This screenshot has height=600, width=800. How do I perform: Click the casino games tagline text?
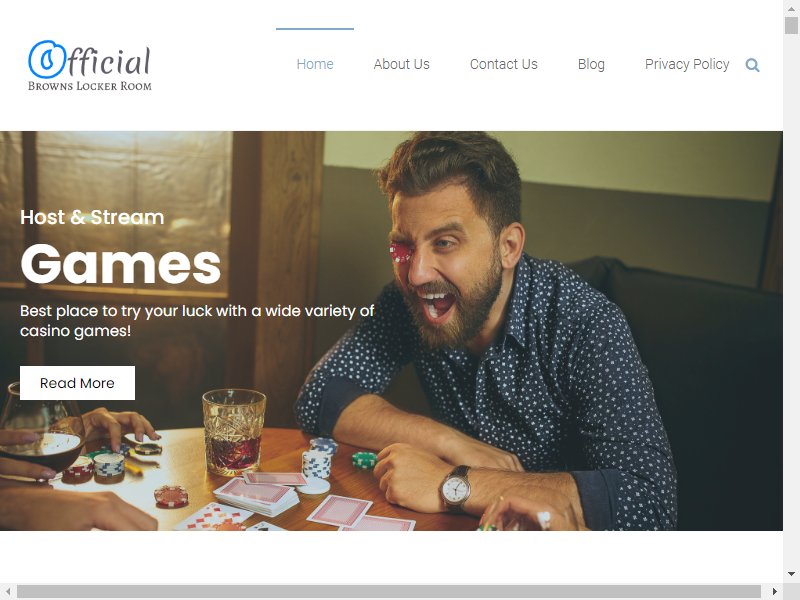(197, 320)
